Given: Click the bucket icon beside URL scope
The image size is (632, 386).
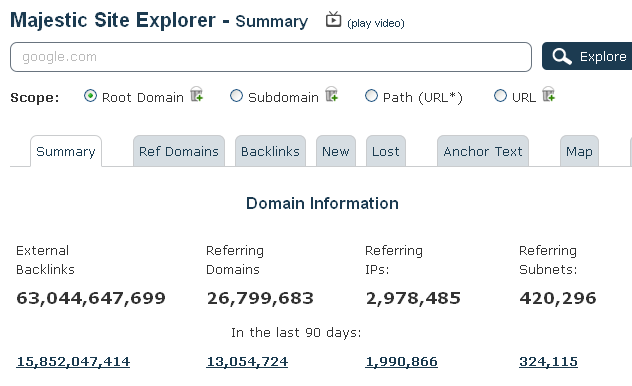Looking at the screenshot, I should click(x=549, y=94).
